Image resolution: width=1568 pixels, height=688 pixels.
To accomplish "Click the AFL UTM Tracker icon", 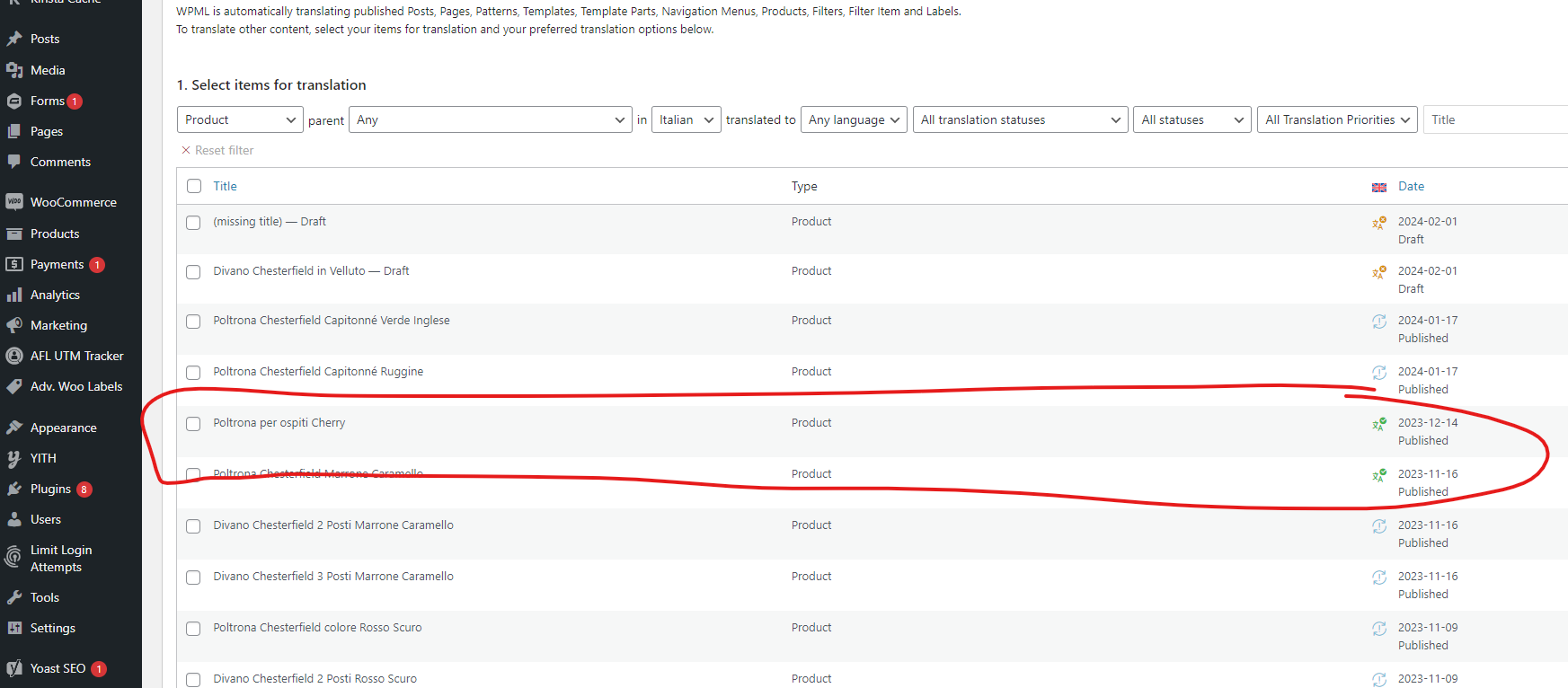I will pos(14,356).
